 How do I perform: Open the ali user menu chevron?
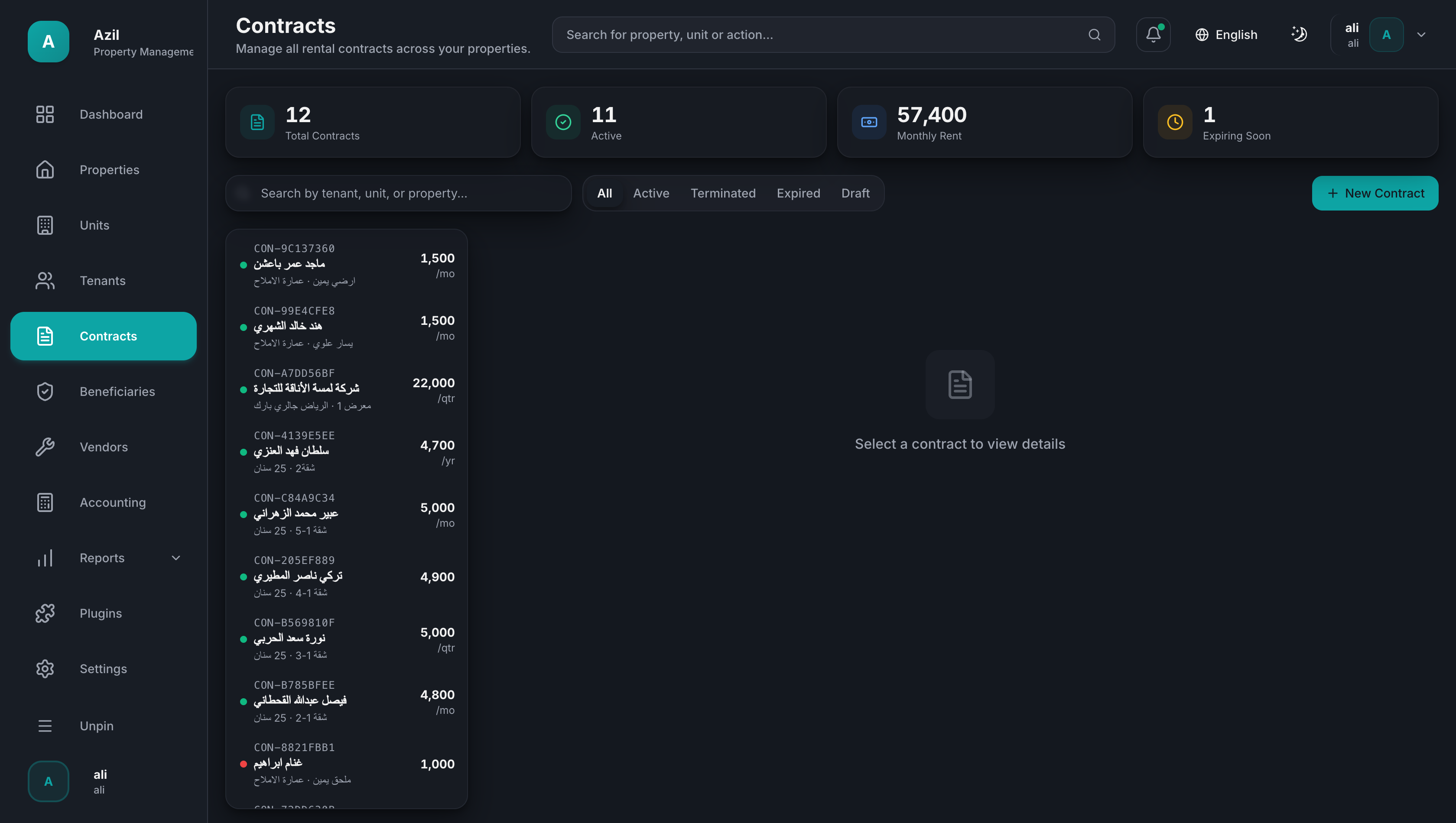[x=1421, y=35]
